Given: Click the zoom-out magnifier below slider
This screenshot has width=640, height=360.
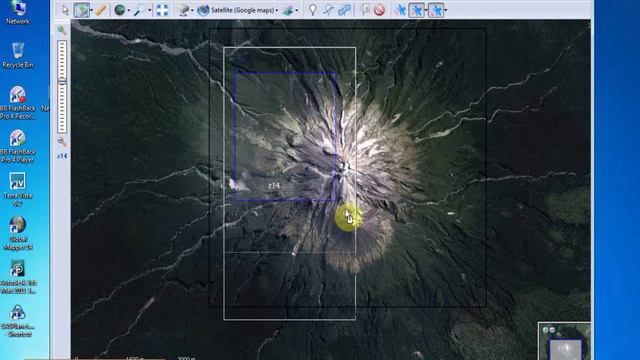Looking at the screenshot, I should (62, 142).
